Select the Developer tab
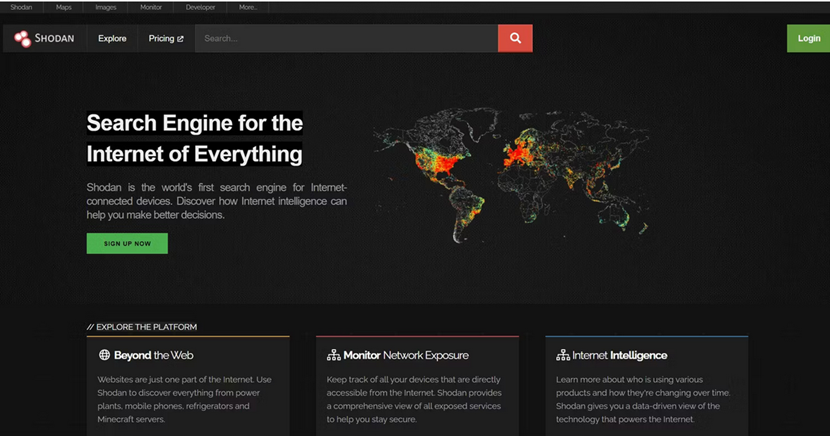Image resolution: width=830 pixels, height=436 pixels. coord(200,7)
